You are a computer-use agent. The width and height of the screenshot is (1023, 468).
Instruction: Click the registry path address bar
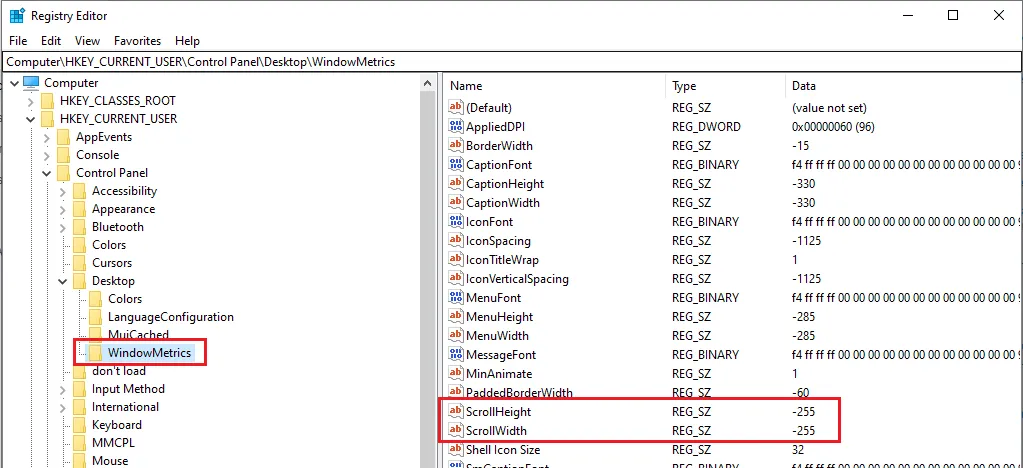(x=510, y=62)
